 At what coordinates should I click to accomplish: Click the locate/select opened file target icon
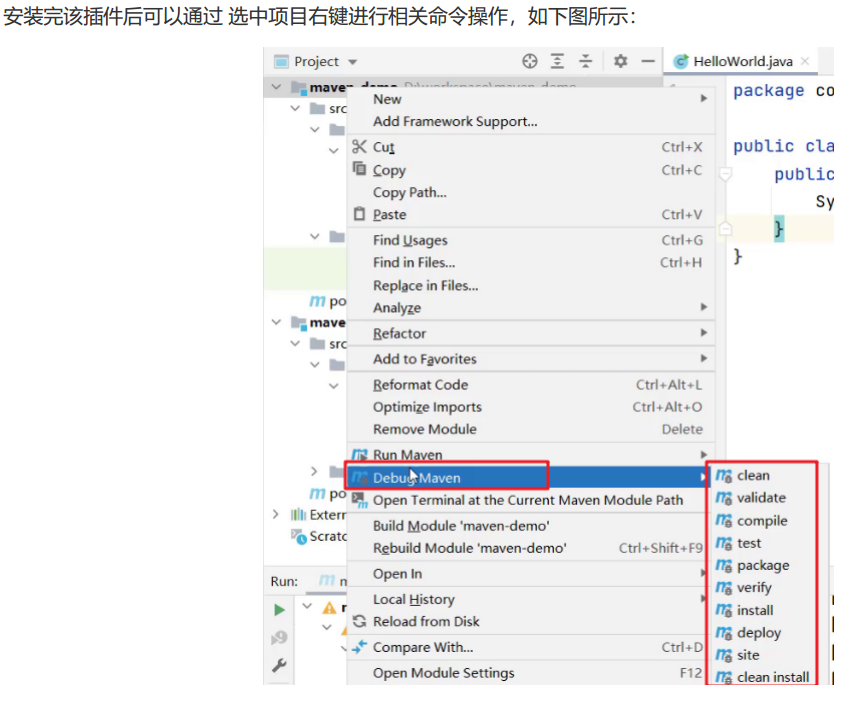click(529, 61)
